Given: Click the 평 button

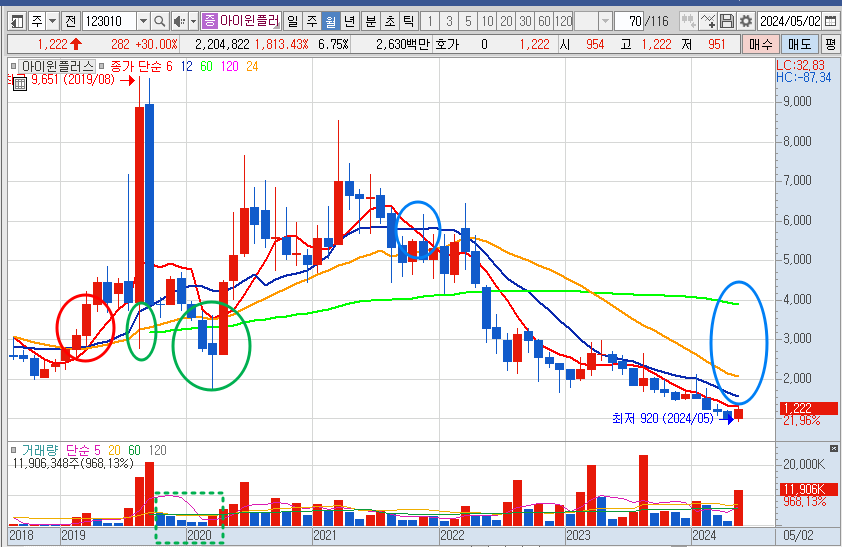Looking at the screenshot, I should coord(831,45).
